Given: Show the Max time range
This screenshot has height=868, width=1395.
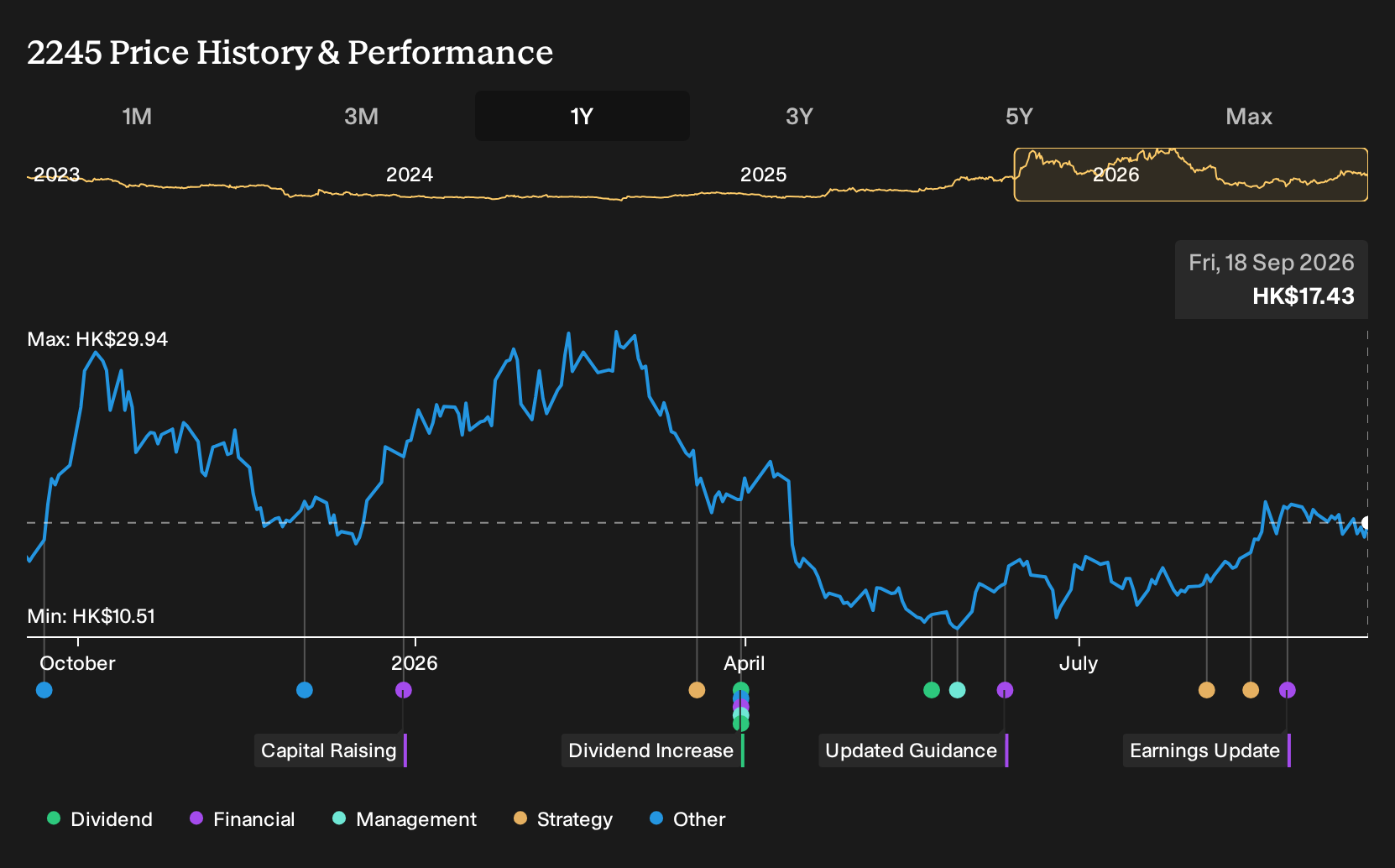Looking at the screenshot, I should click(x=1249, y=116).
